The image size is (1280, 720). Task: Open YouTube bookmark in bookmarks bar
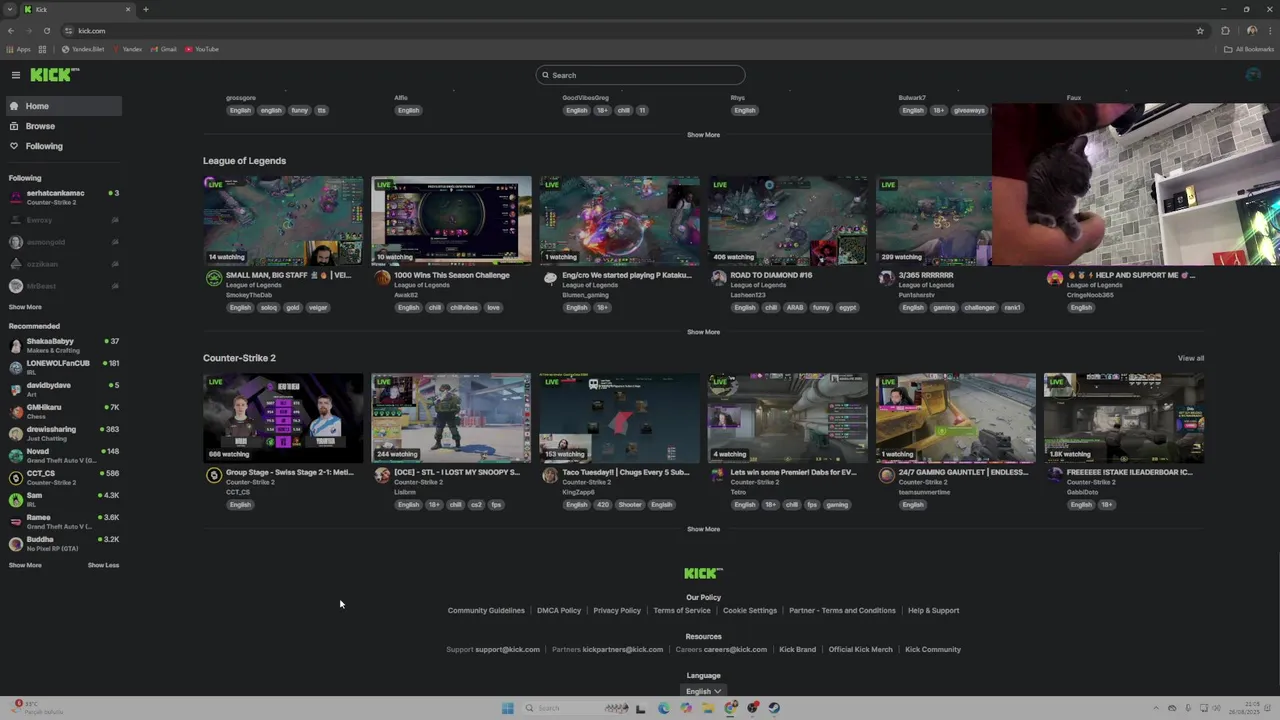tap(202, 49)
